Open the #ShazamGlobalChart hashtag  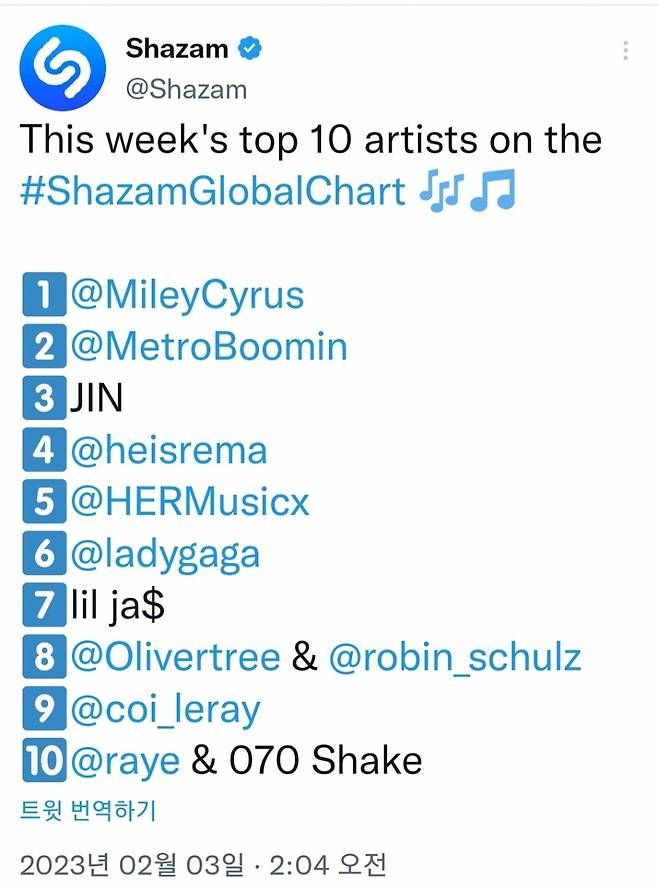point(212,191)
